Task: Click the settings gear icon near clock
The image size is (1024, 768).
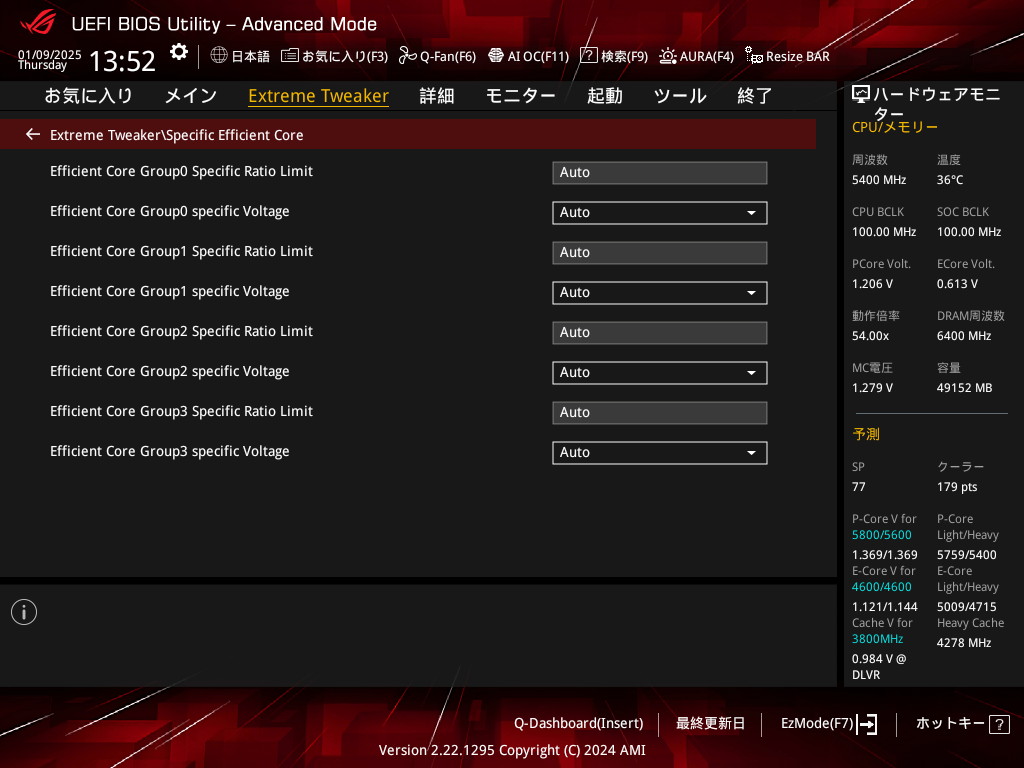Action: pyautogui.click(x=178, y=52)
